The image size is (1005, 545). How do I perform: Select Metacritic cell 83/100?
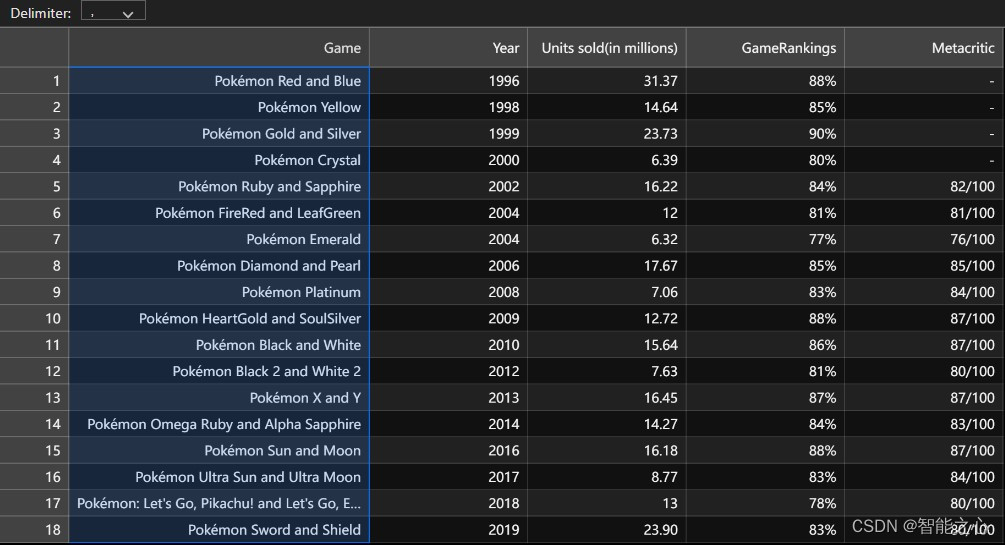(x=924, y=424)
